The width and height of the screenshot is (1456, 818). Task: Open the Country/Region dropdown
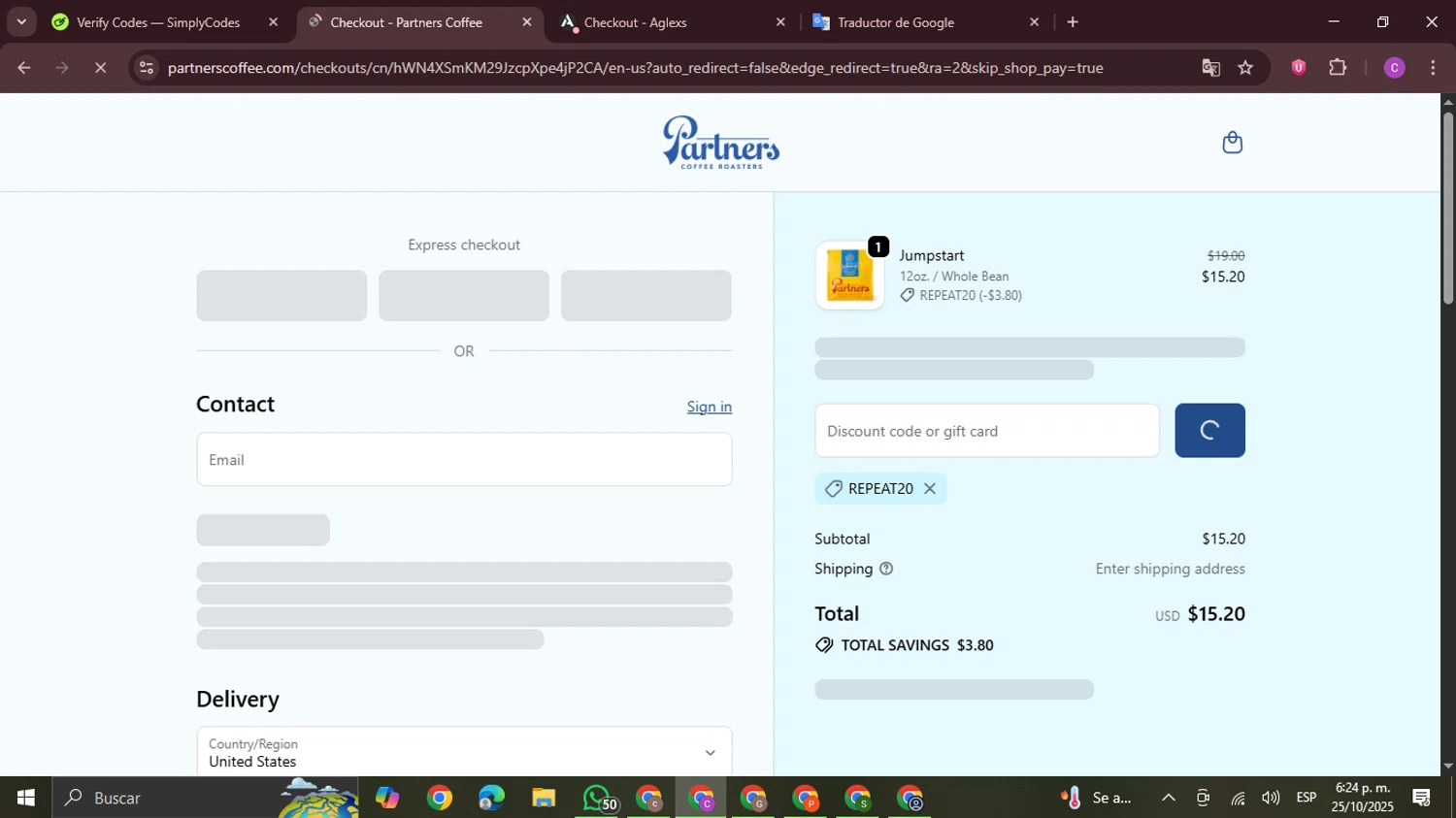click(x=464, y=752)
